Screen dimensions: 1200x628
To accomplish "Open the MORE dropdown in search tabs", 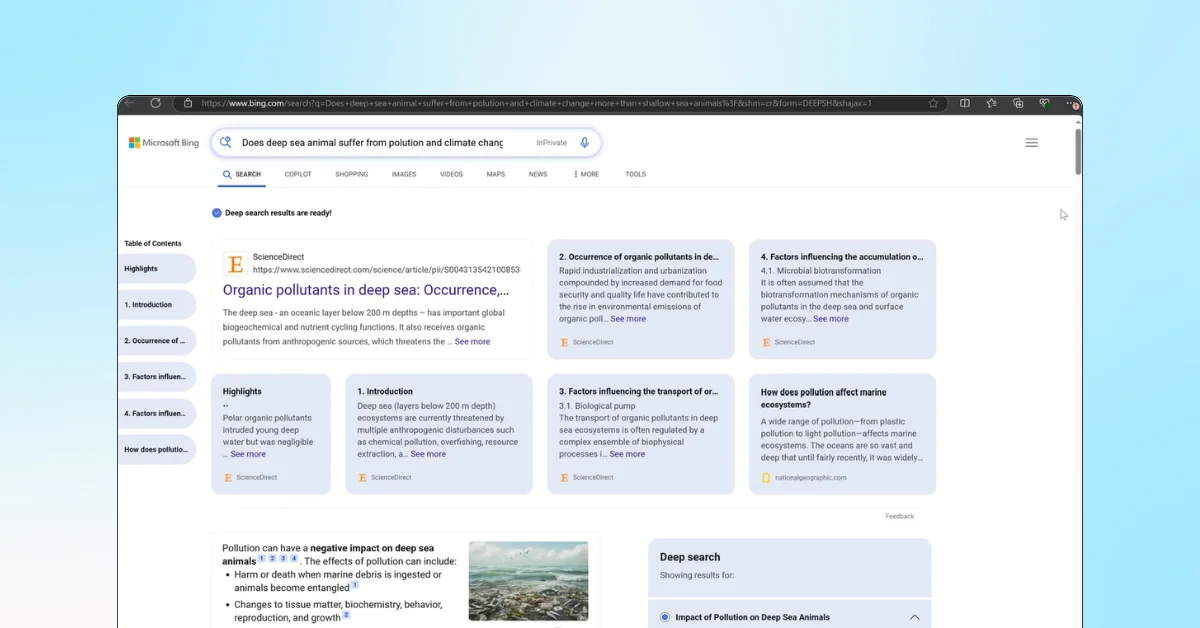I will [x=587, y=174].
